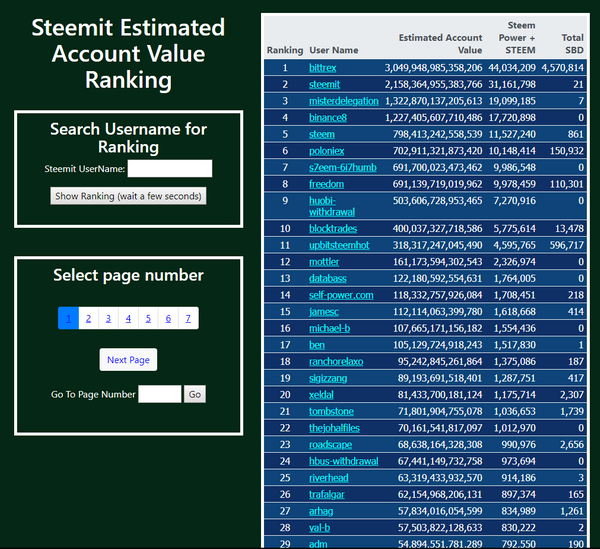Click the Total SBD column header
Screen dimensions: 600x549
(x=572, y=44)
